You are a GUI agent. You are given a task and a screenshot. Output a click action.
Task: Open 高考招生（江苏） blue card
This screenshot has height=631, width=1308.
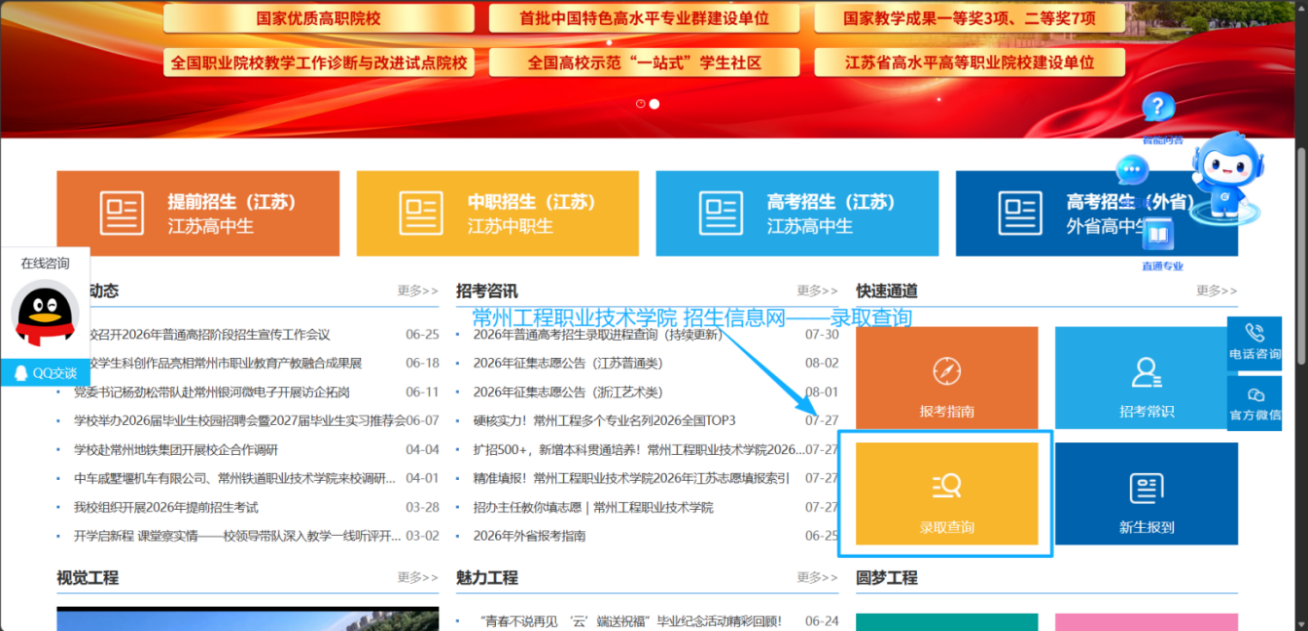[797, 213]
